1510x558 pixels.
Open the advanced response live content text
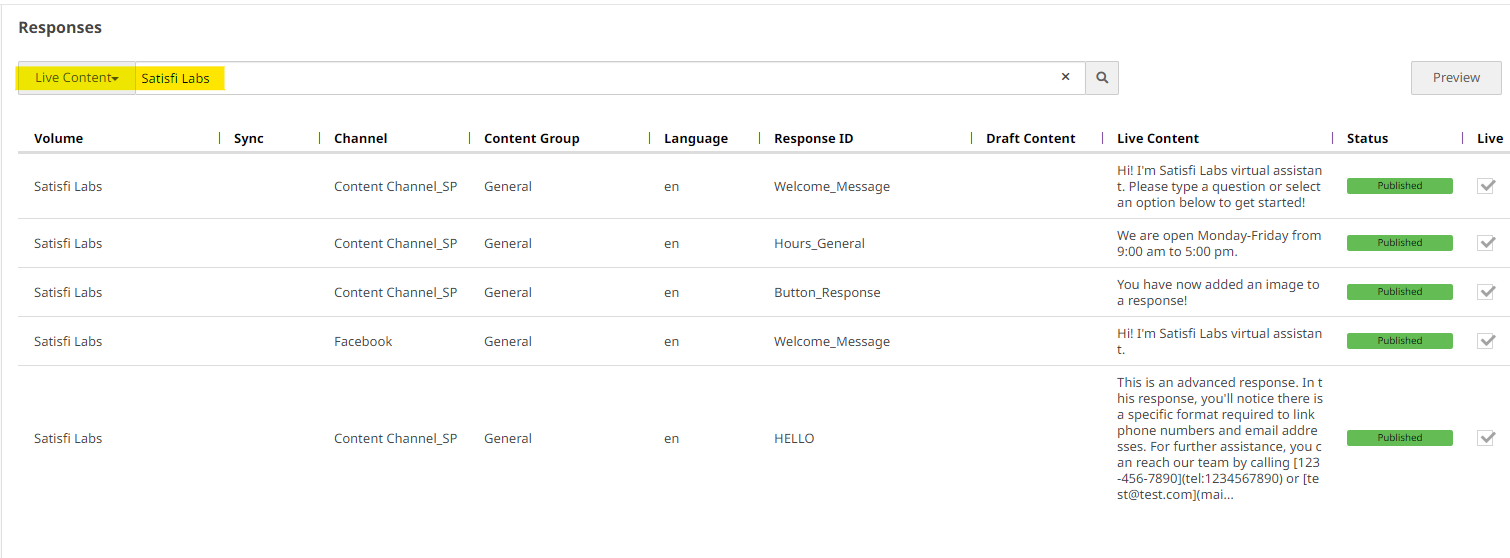point(1219,438)
